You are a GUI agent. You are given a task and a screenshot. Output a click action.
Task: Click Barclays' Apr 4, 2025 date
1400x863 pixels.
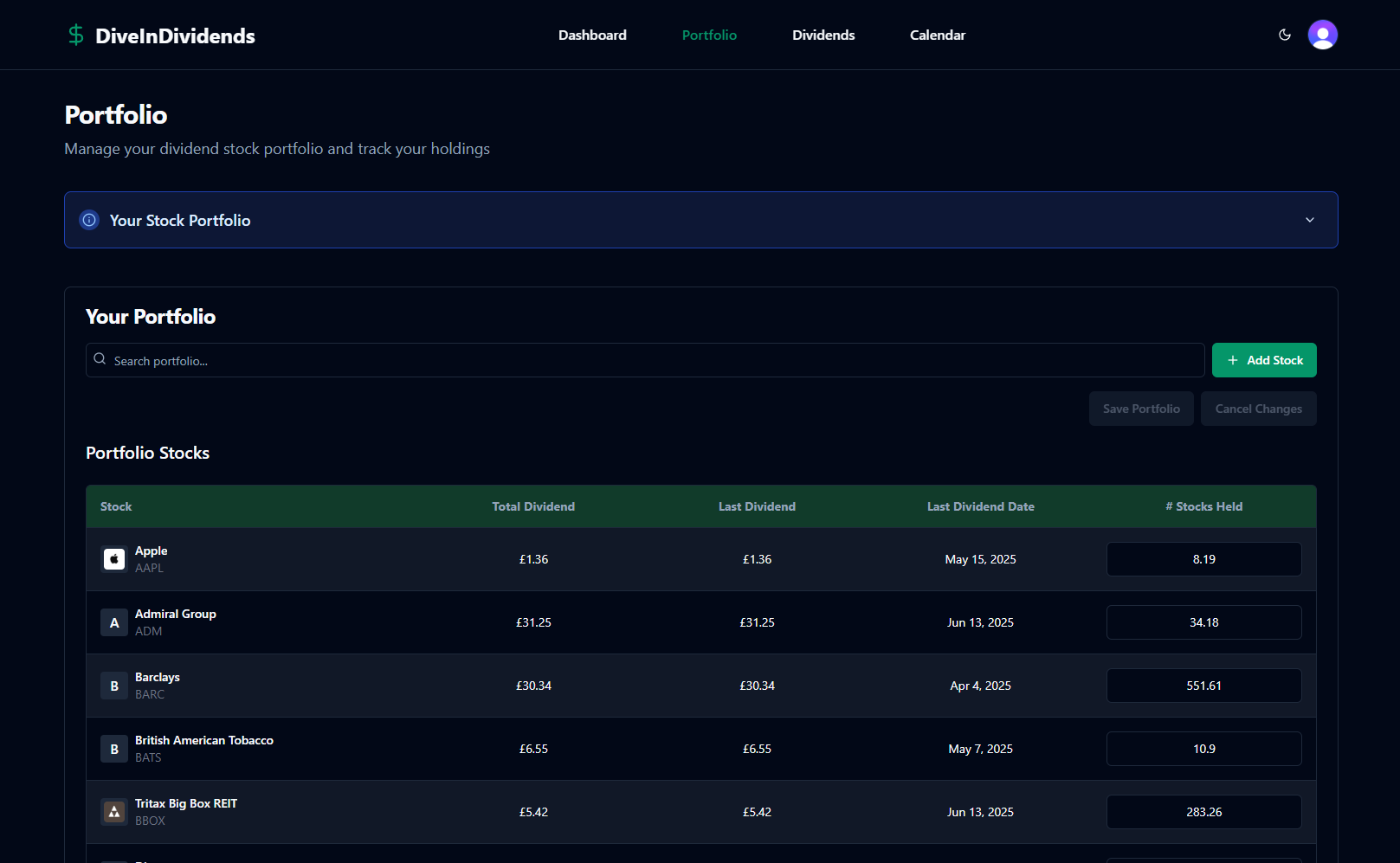[x=981, y=686]
